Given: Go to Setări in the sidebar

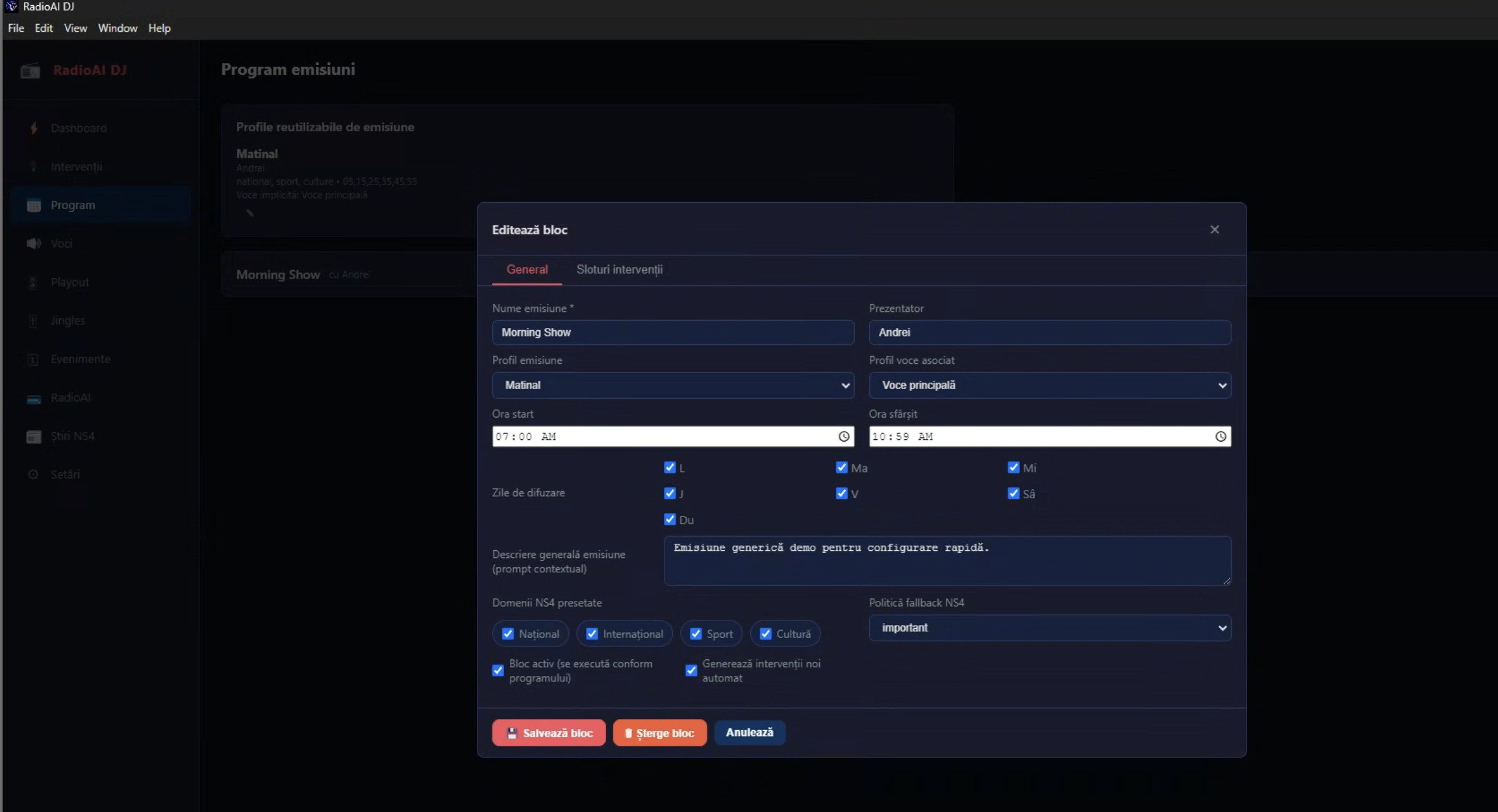Looking at the screenshot, I should tap(101, 475).
